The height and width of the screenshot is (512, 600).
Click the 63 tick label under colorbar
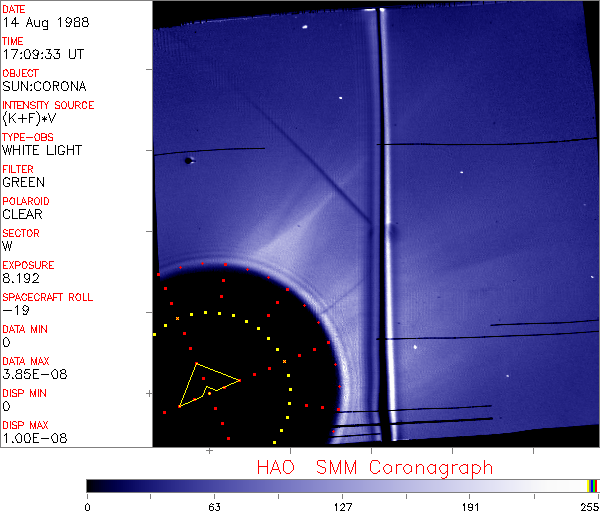[214, 505]
